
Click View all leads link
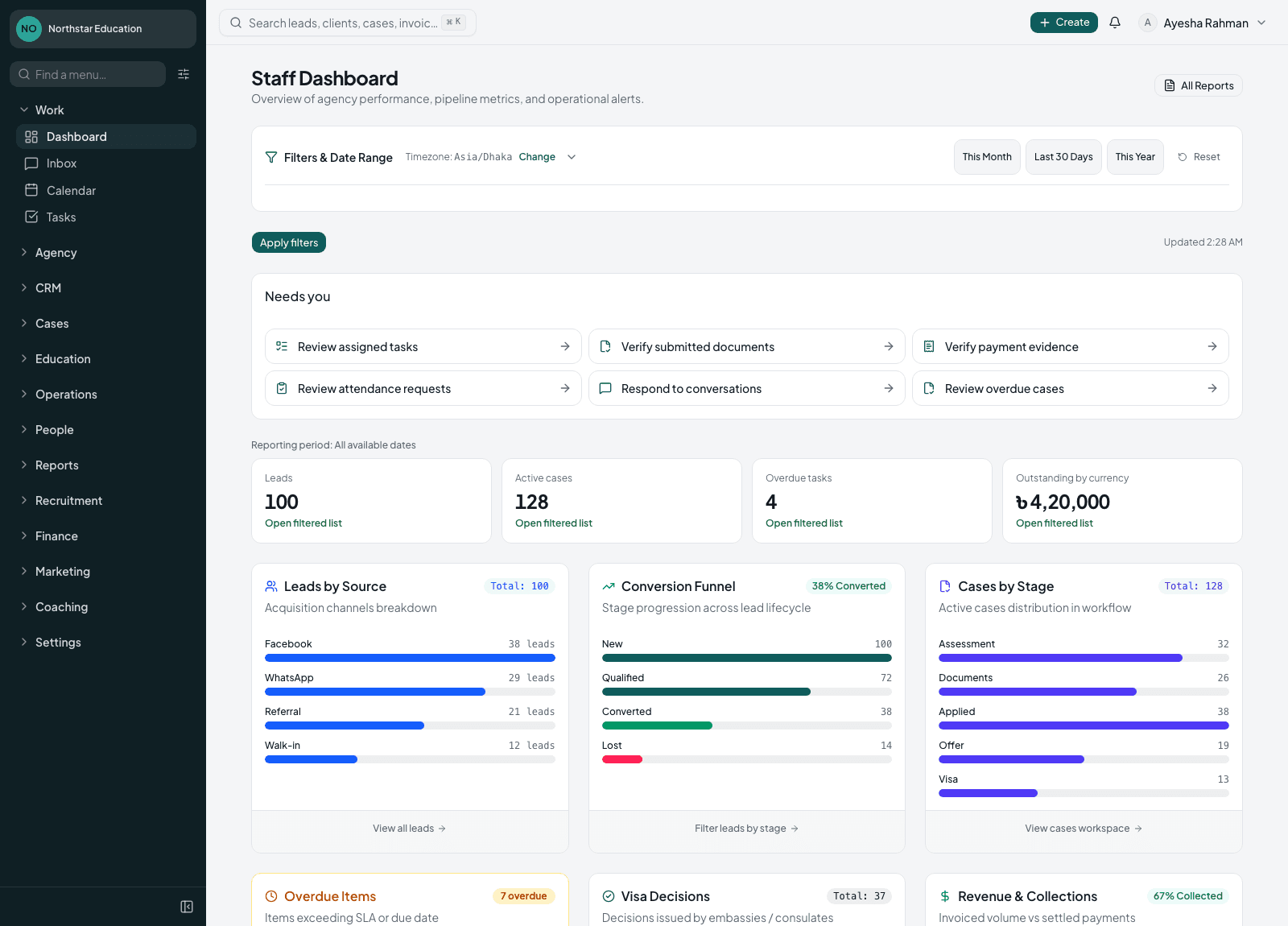click(x=410, y=829)
